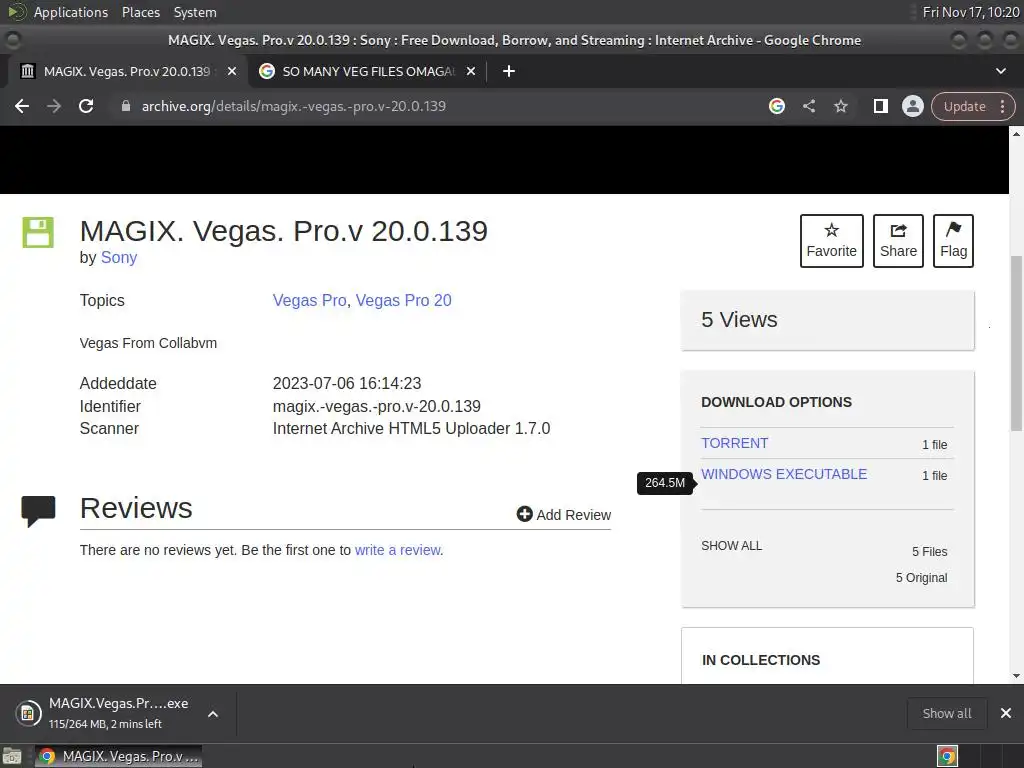Click the Internet Archive HTML5 Uploader 1.7.0 text

click(411, 428)
